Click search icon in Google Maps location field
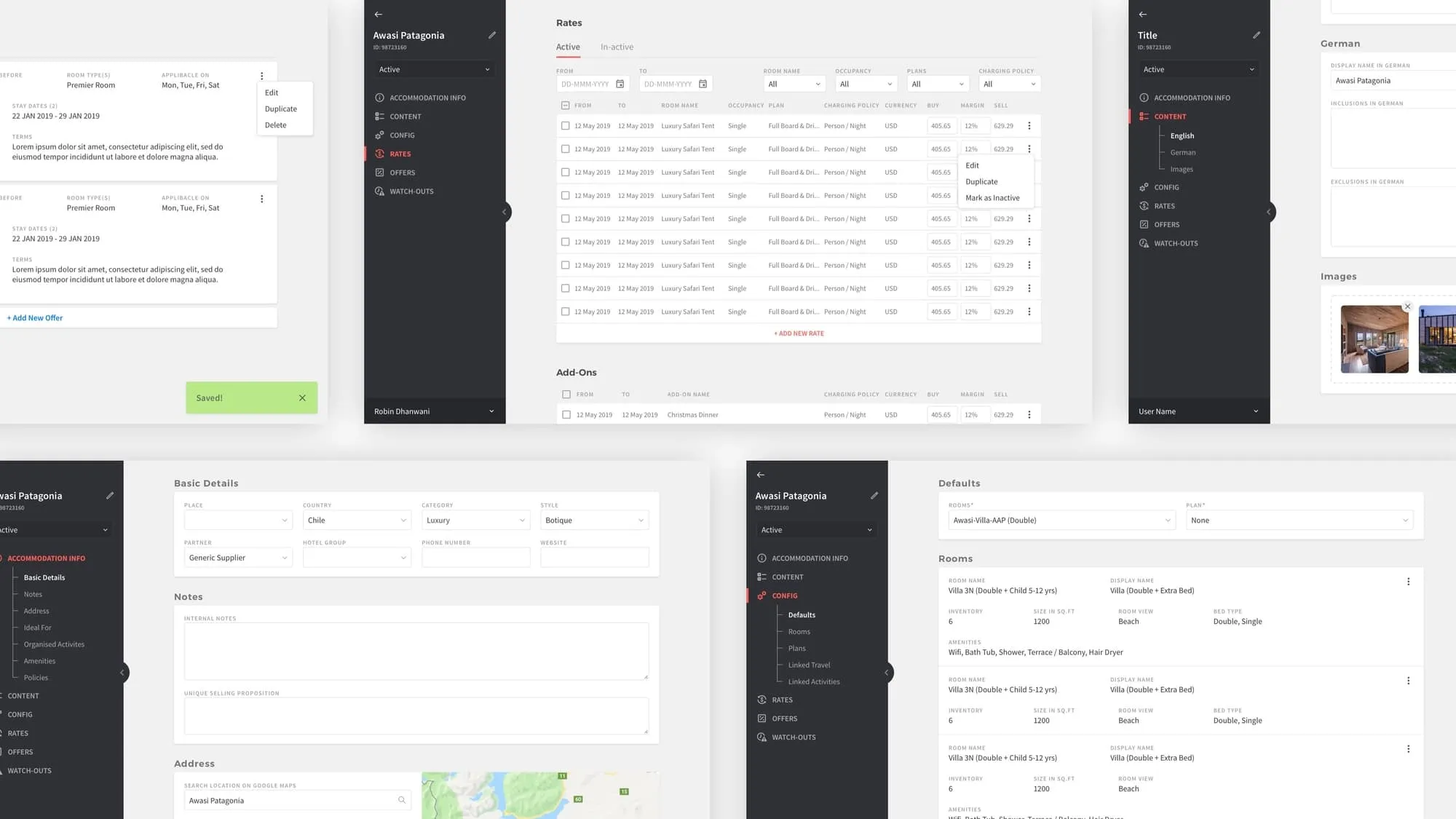Image resolution: width=1456 pixels, height=819 pixels. (402, 800)
